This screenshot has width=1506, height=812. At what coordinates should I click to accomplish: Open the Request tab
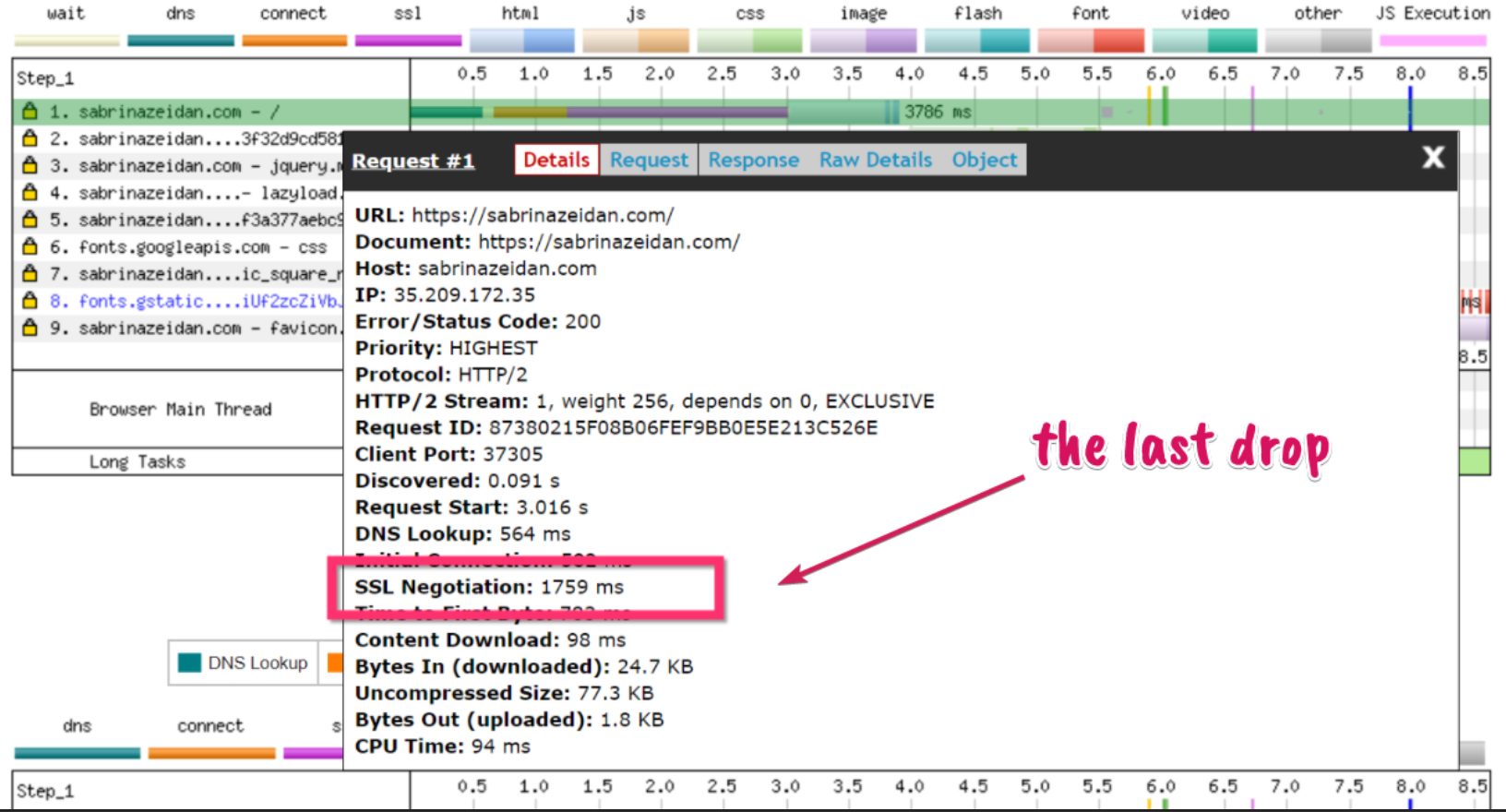pyautogui.click(x=649, y=160)
